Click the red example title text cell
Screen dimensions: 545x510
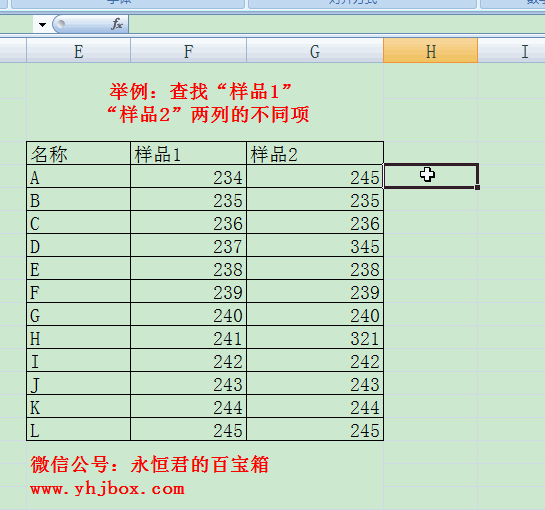click(x=205, y=103)
